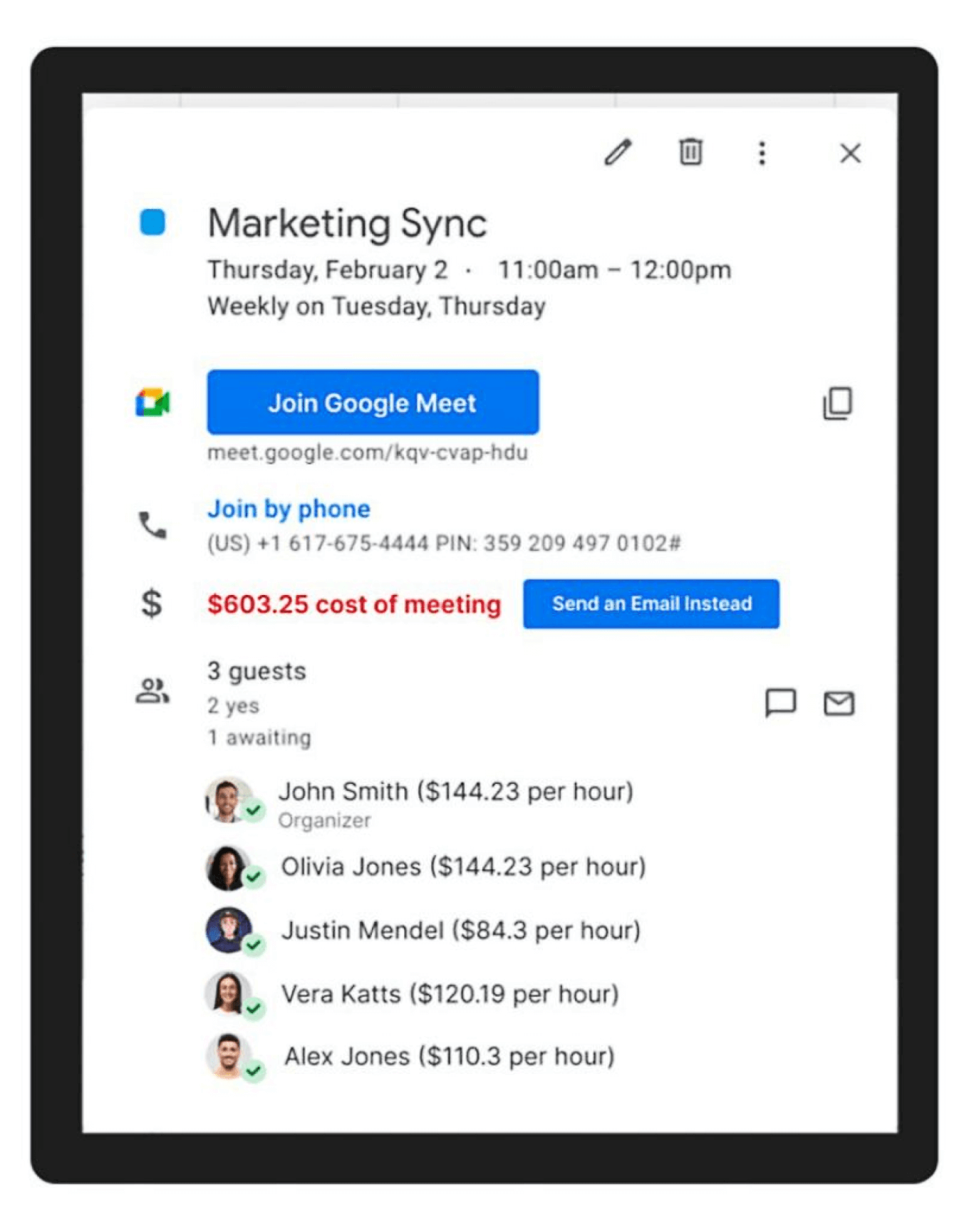Viewport: 969px width, 1232px height.
Task: Click the dollar sign cost icon
Action: (x=151, y=604)
